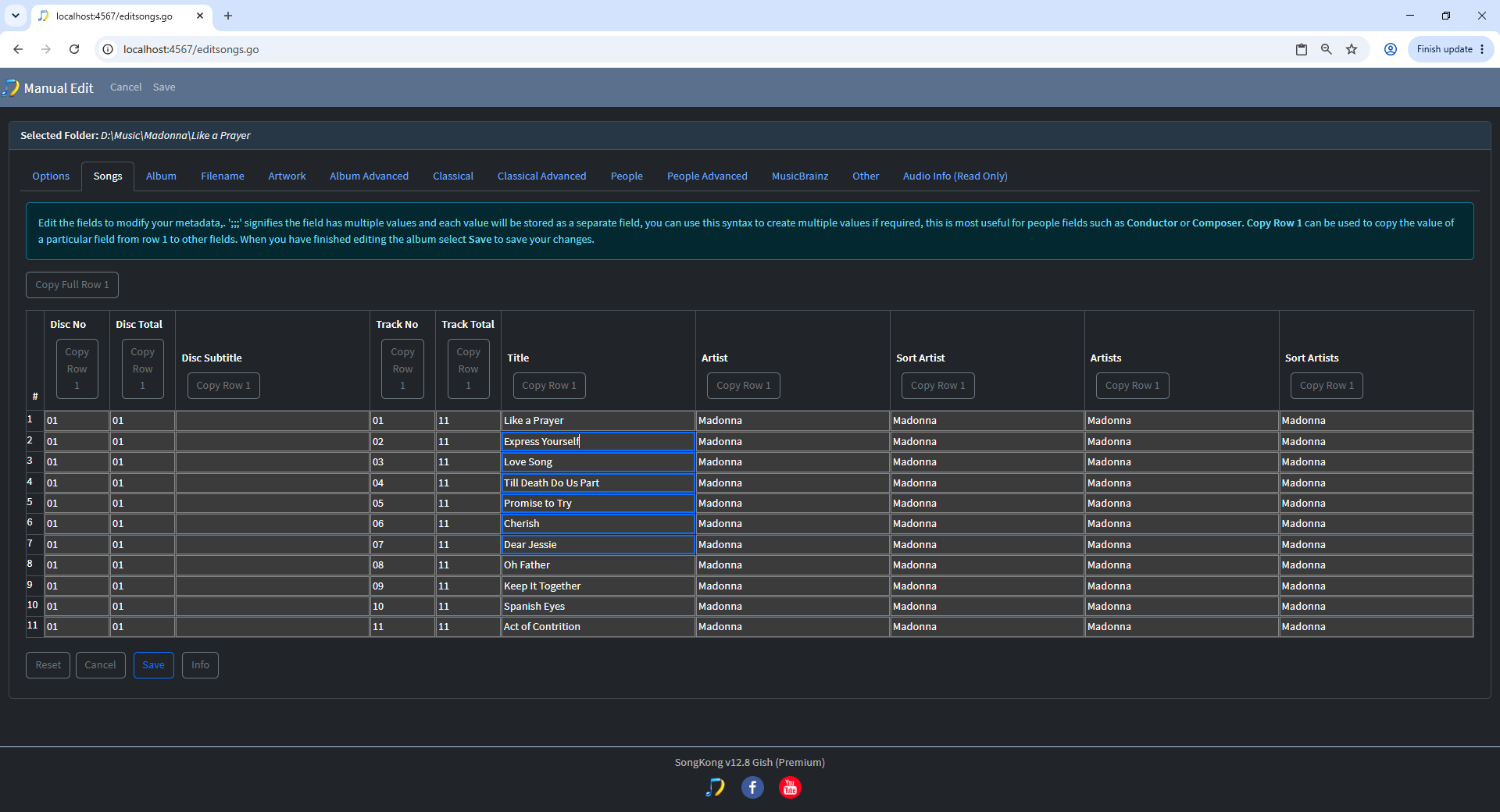This screenshot has width=1500, height=812.
Task: Select the Songs tab
Action: tap(108, 176)
